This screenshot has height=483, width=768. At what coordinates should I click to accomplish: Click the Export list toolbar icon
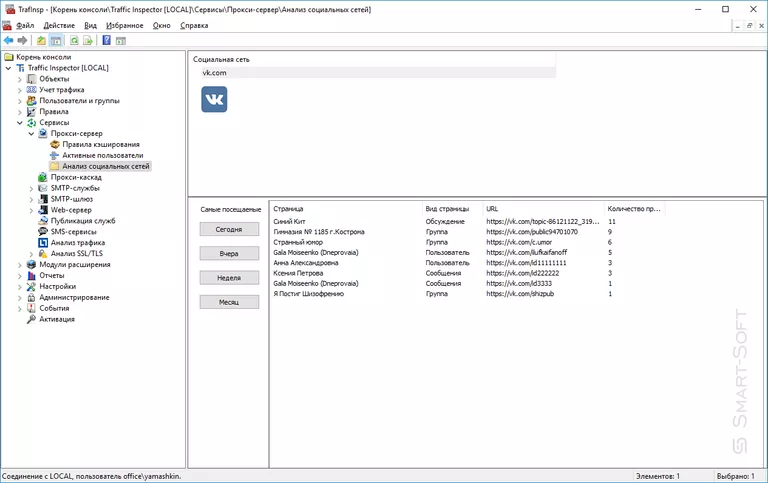point(88,41)
